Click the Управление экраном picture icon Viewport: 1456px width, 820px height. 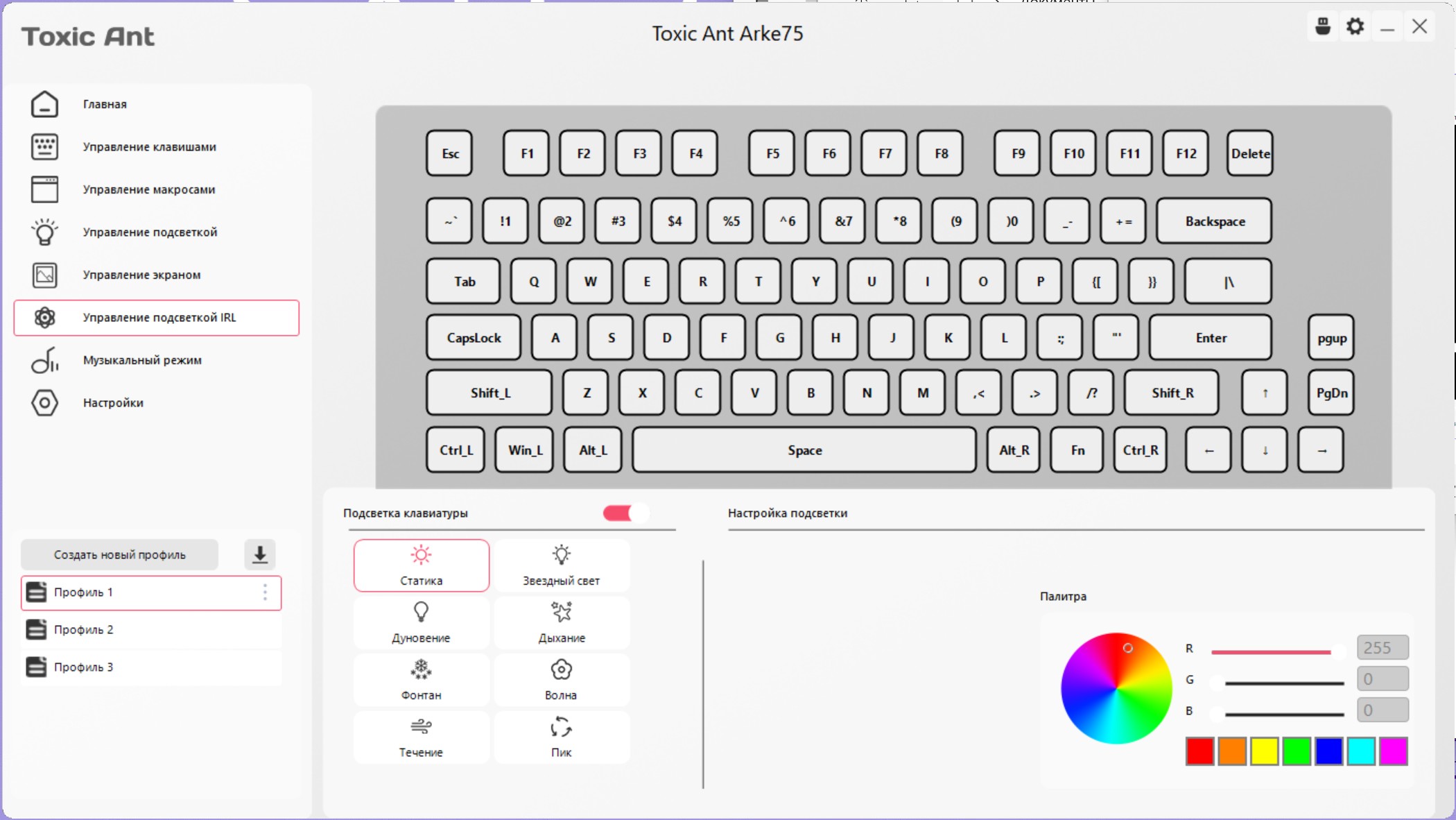[x=44, y=275]
